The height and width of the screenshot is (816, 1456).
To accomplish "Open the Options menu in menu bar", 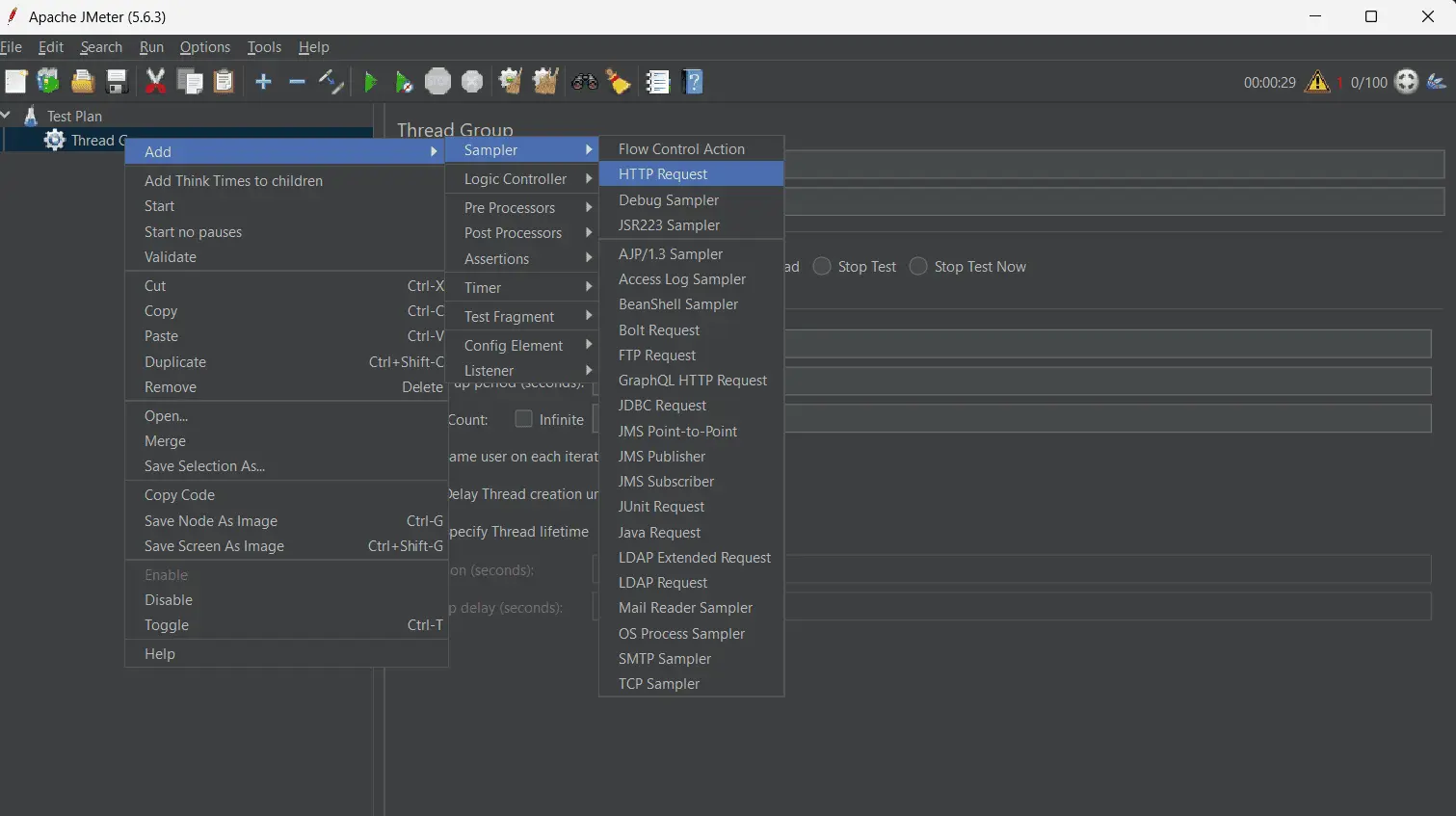I will [x=205, y=47].
